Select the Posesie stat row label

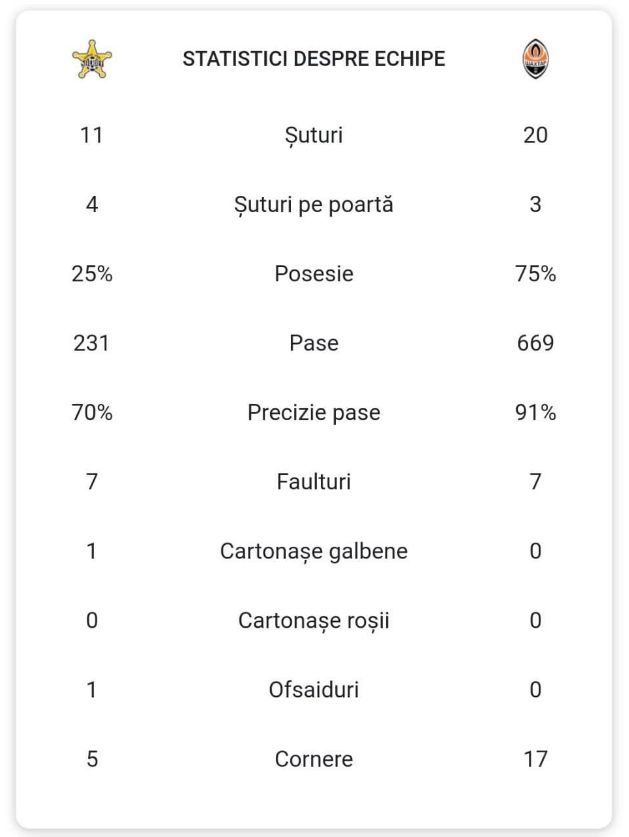click(314, 275)
